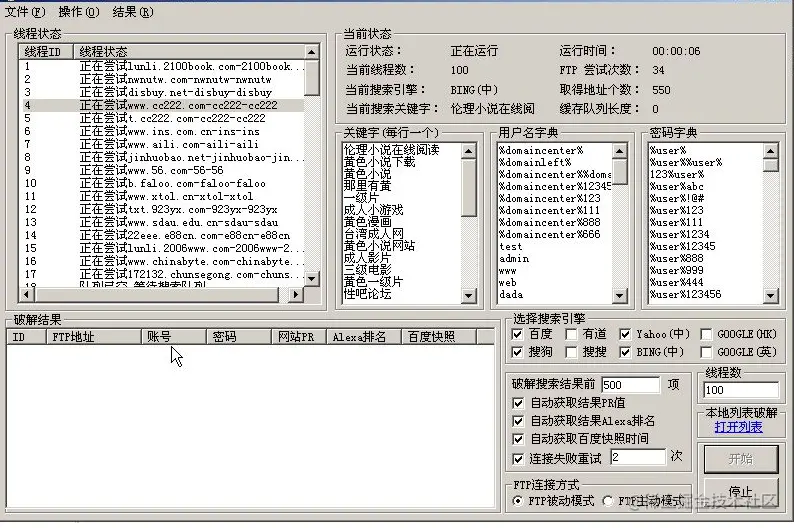Toggle 自动获取结果PR值 checkbox
The height and width of the screenshot is (528, 794).
[518, 403]
